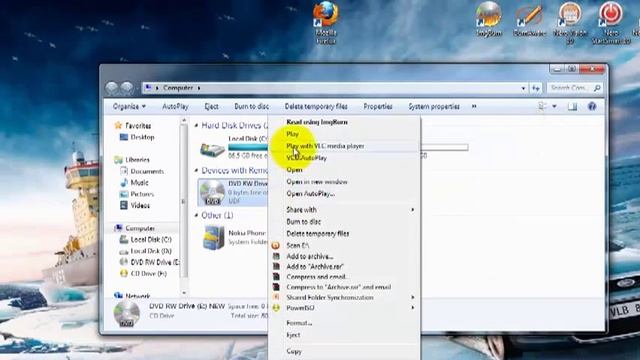Image resolution: width=640 pixels, height=360 pixels.
Task: Show more toolbar commands chevron
Action: (x=474, y=107)
